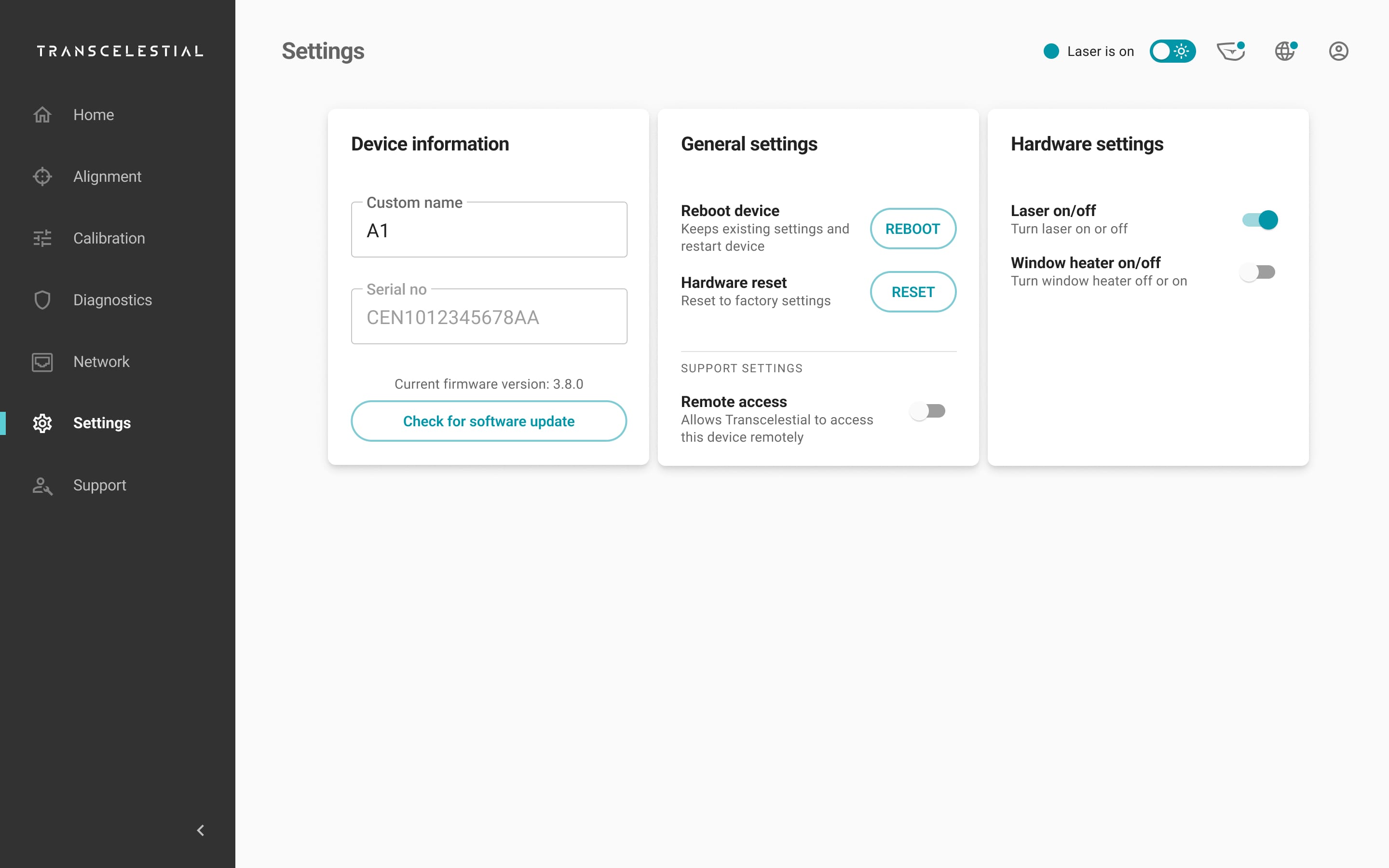Click the Support person-wrench icon

click(42, 486)
